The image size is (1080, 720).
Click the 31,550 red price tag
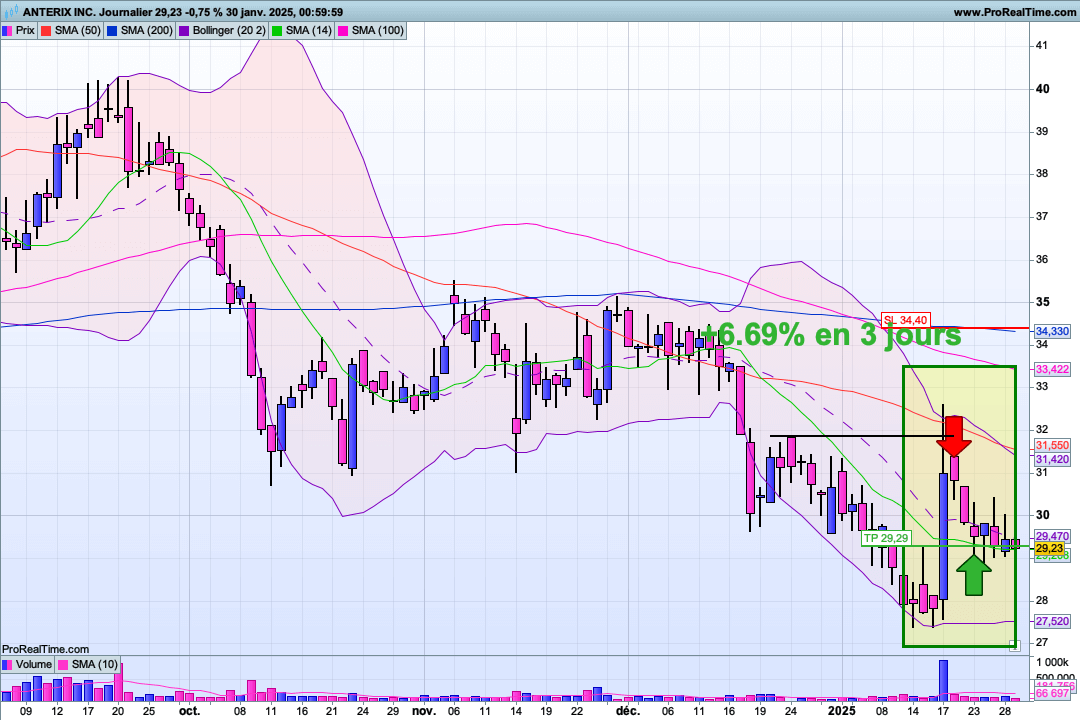click(x=1051, y=446)
